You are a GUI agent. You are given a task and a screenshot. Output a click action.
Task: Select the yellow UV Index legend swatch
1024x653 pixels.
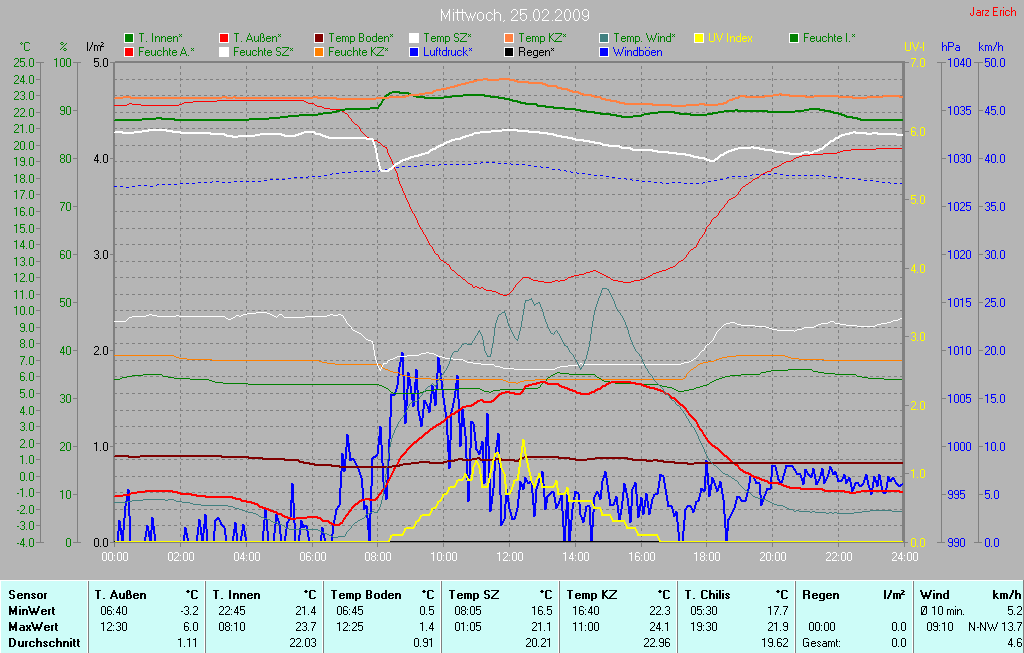pyautogui.click(x=699, y=38)
